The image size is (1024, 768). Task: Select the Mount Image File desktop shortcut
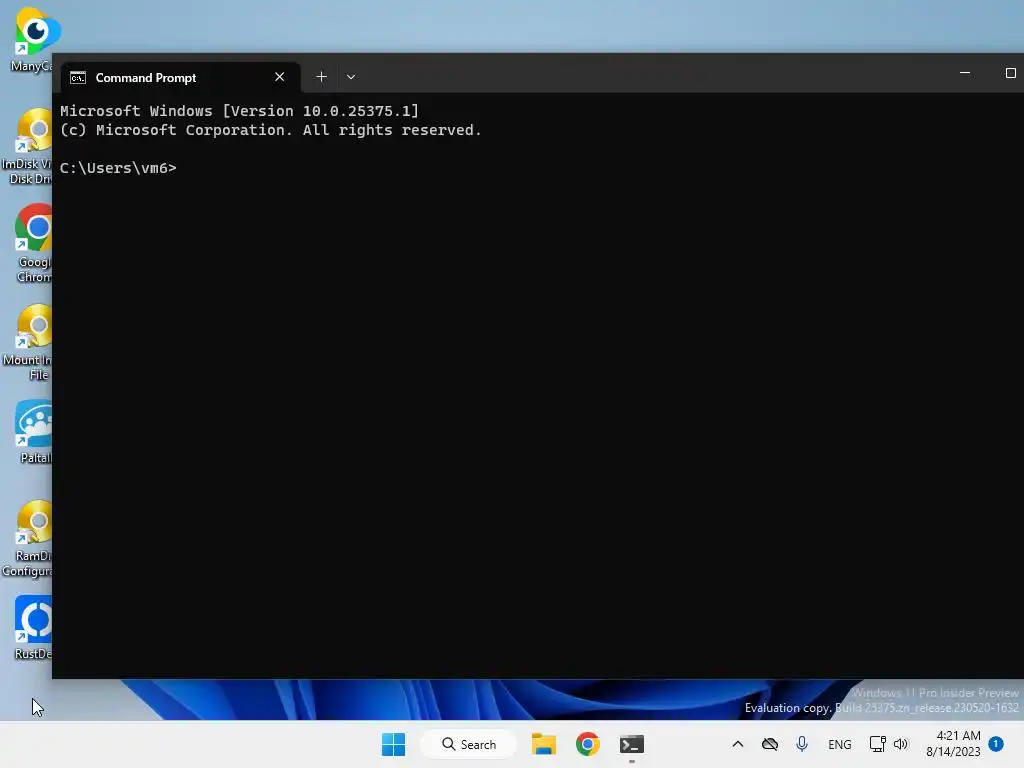27,343
